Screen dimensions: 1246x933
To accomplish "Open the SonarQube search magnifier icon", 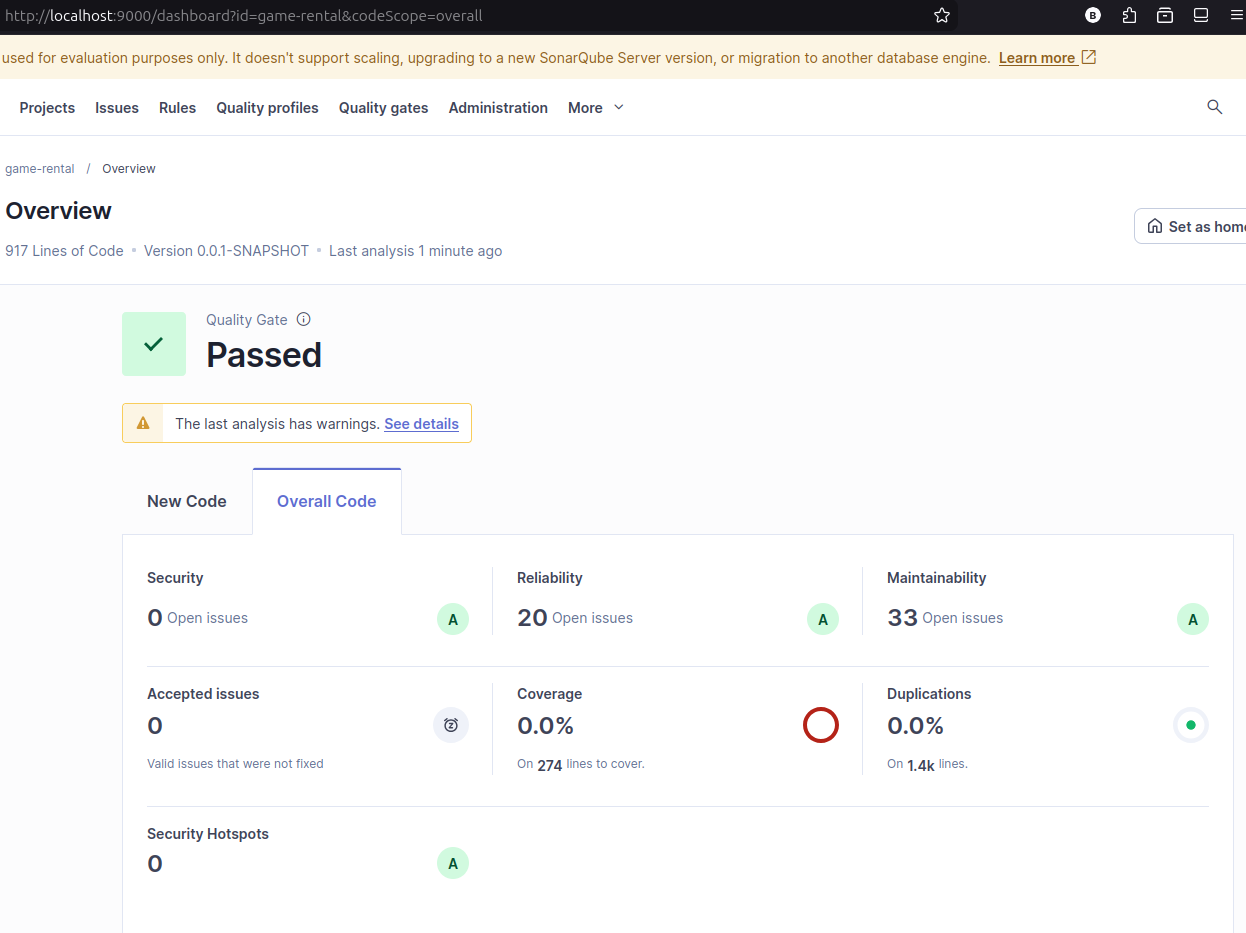I will (1215, 107).
